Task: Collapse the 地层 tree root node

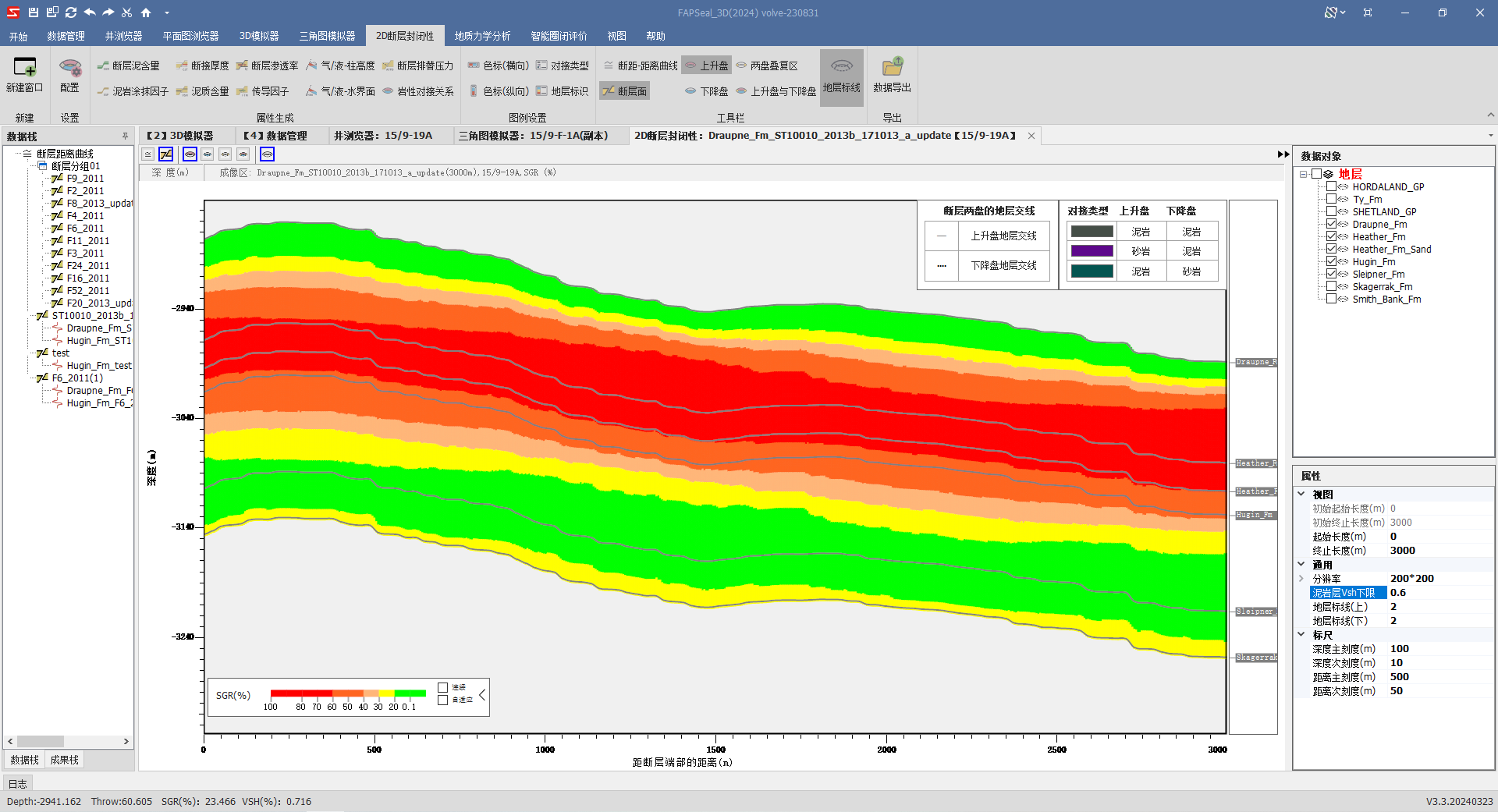Action: tap(1304, 174)
